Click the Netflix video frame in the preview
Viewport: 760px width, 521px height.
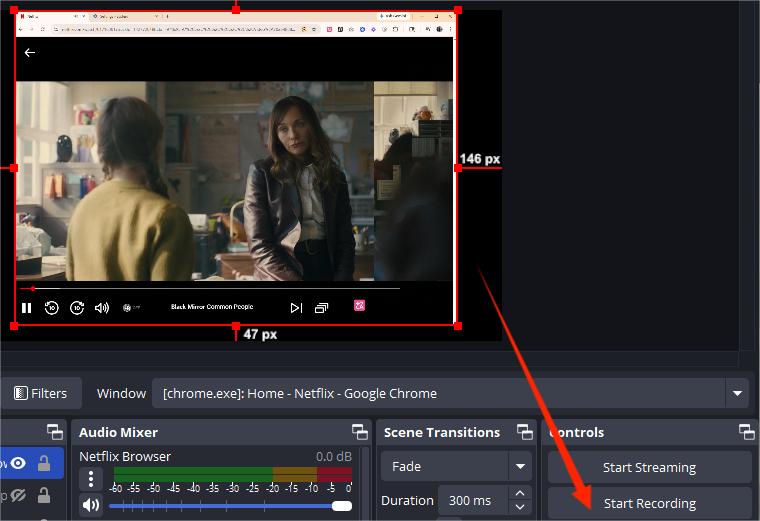coord(234,181)
